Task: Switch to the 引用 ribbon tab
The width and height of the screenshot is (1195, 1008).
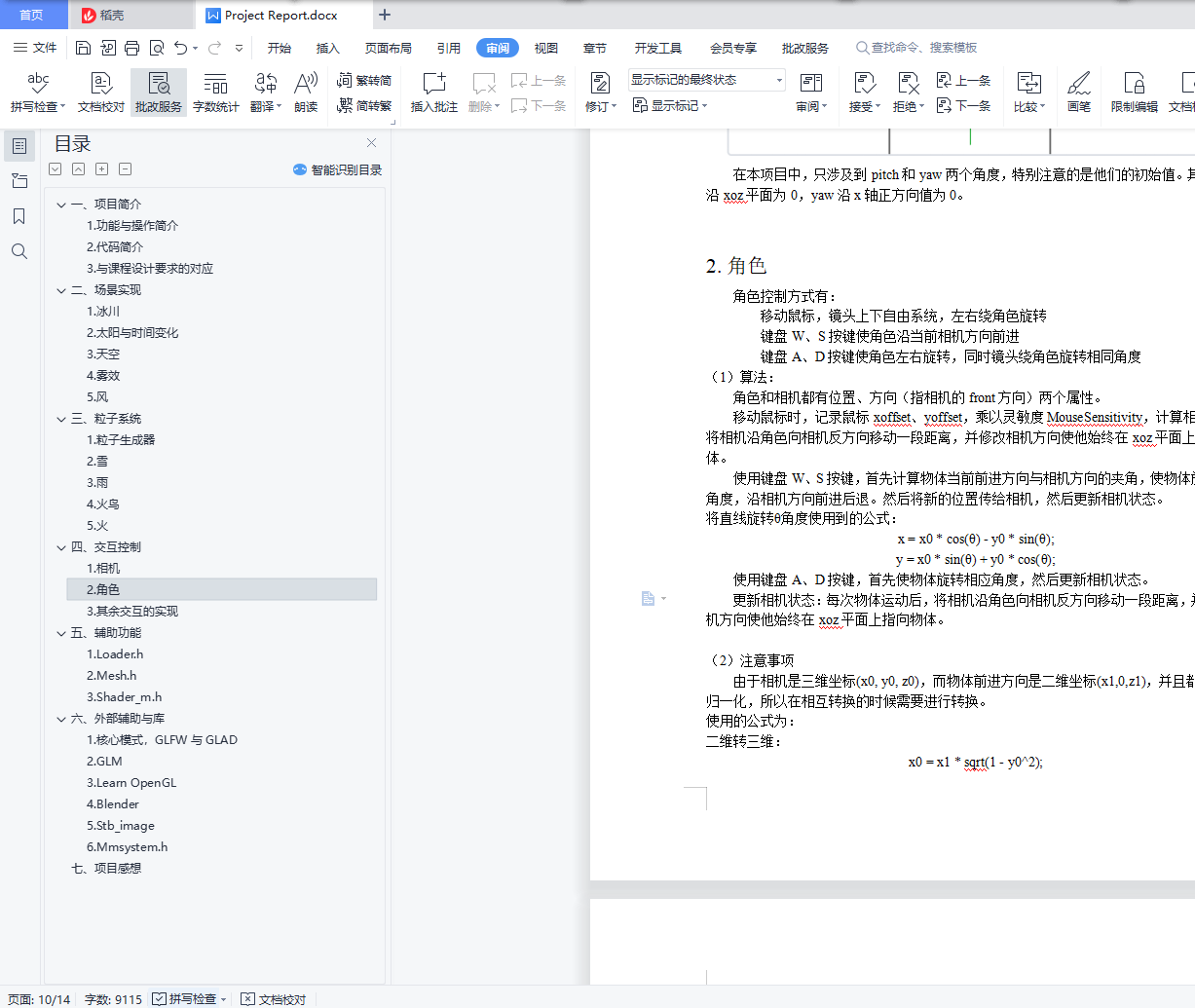Action: 449,48
